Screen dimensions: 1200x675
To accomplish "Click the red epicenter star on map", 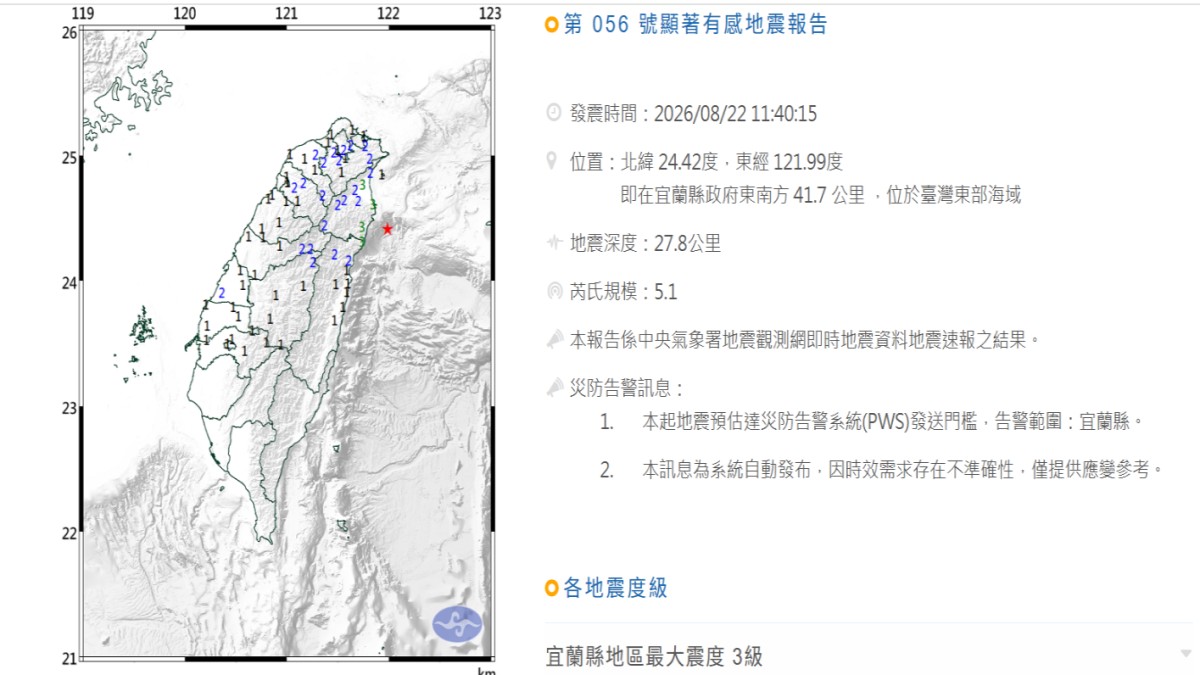I will tap(388, 229).
